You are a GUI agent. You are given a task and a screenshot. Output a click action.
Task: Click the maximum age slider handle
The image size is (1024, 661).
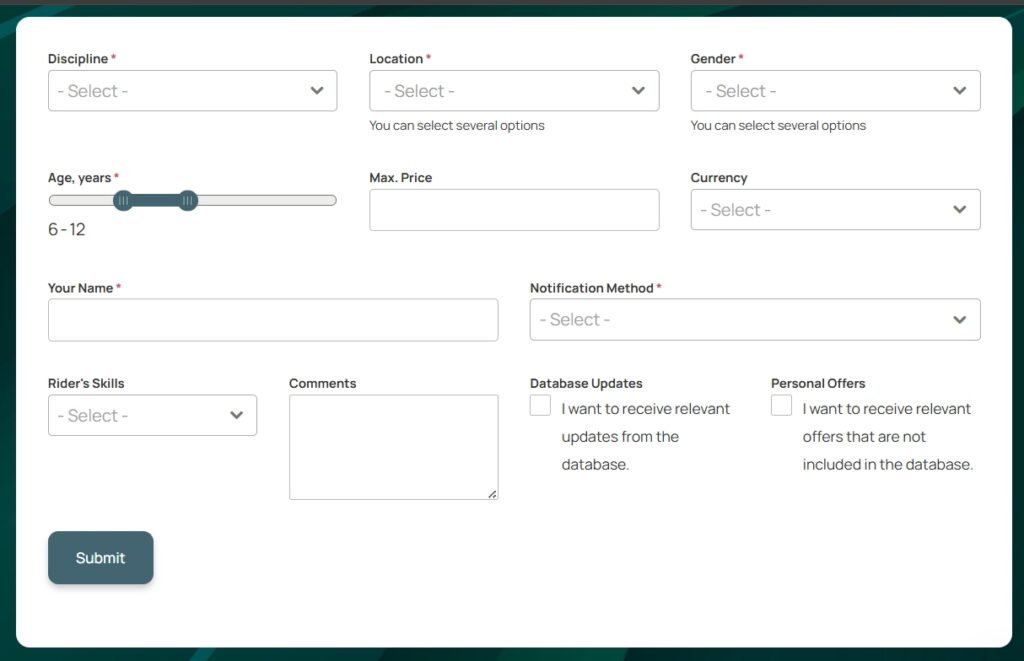coord(187,201)
